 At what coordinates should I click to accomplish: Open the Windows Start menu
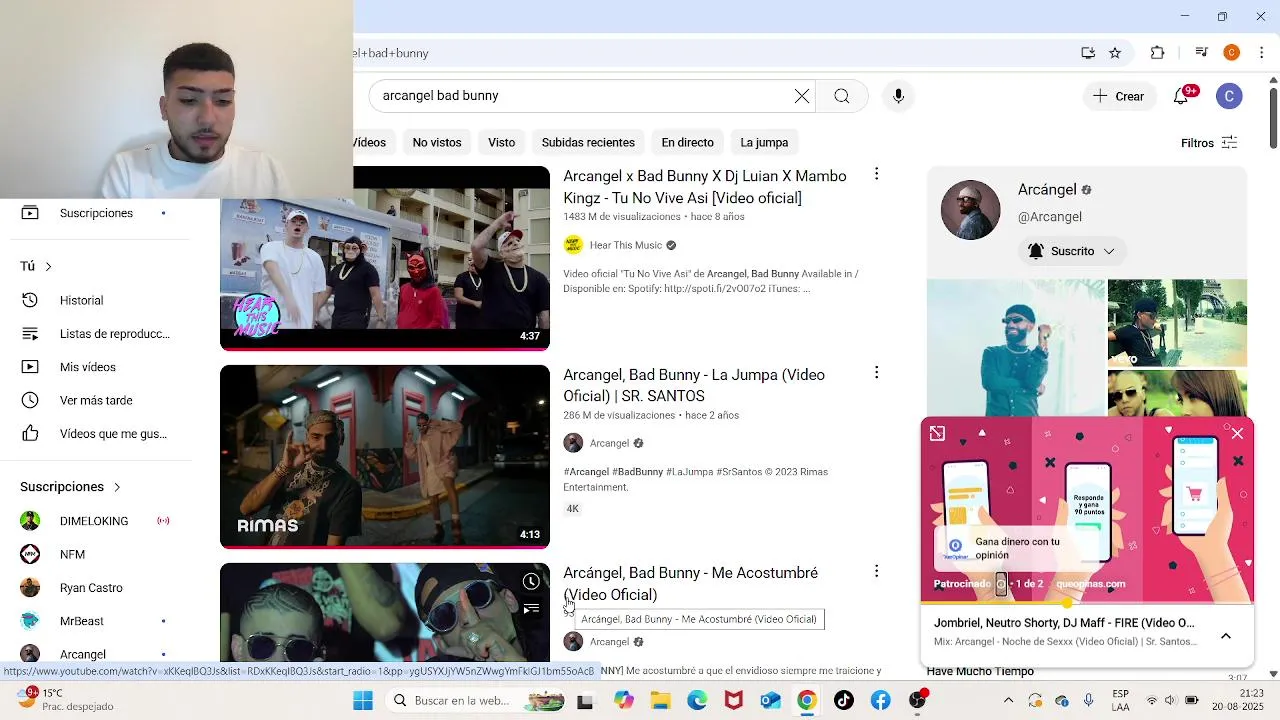[x=362, y=700]
